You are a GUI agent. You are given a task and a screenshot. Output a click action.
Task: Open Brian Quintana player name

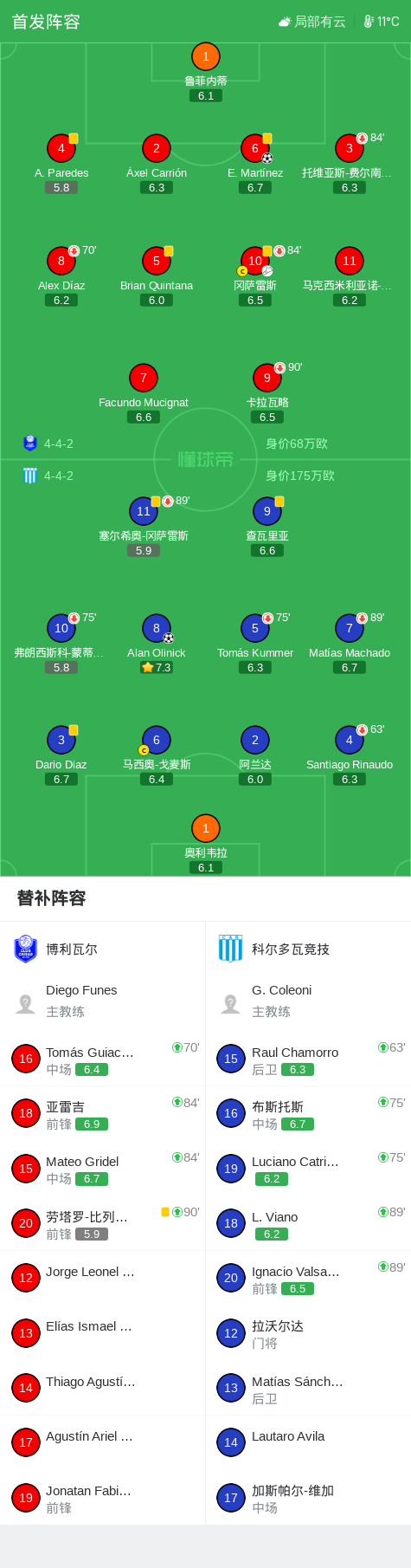pos(157,285)
